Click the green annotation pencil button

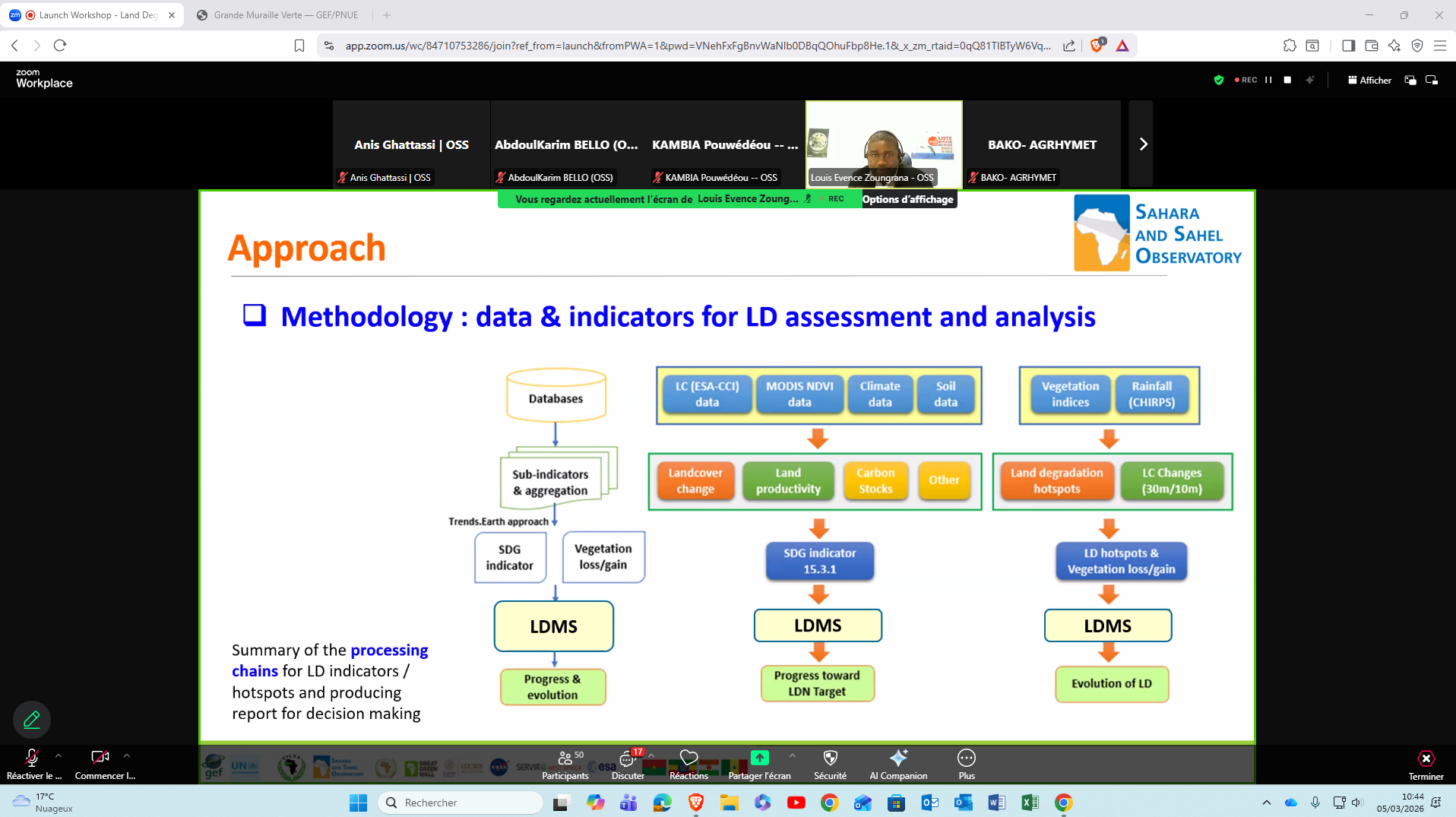[32, 719]
